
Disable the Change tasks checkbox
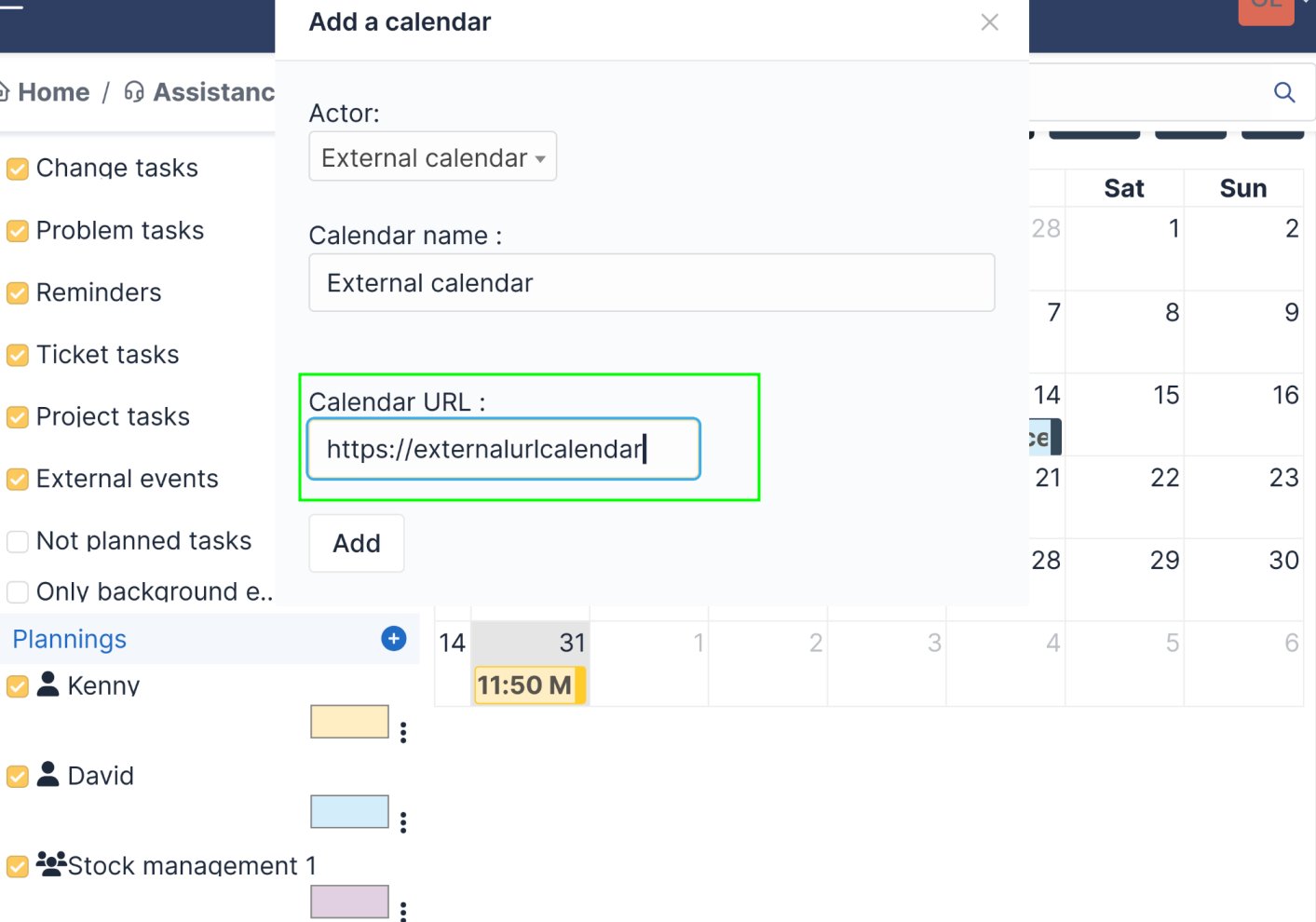tap(18, 168)
